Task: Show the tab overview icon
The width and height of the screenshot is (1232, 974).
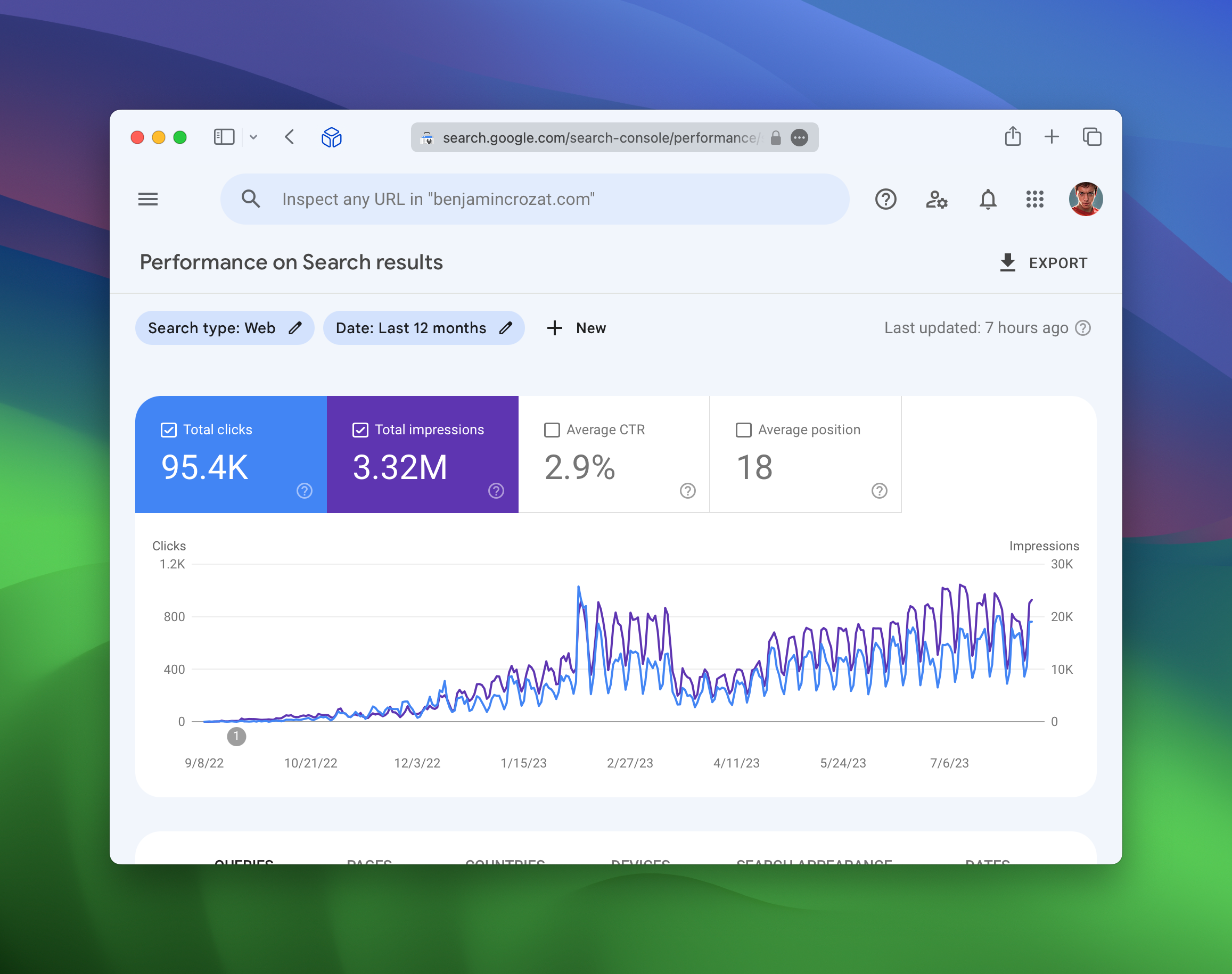Action: 1093,137
